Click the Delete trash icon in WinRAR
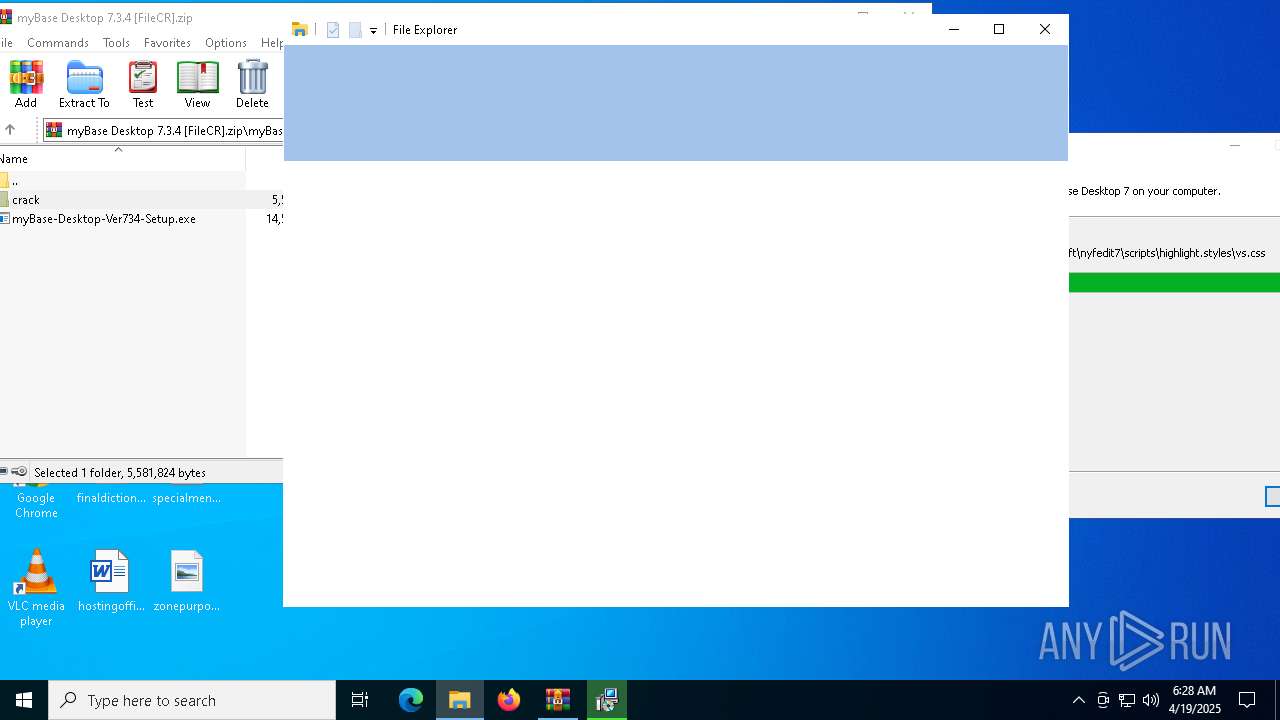 click(252, 84)
